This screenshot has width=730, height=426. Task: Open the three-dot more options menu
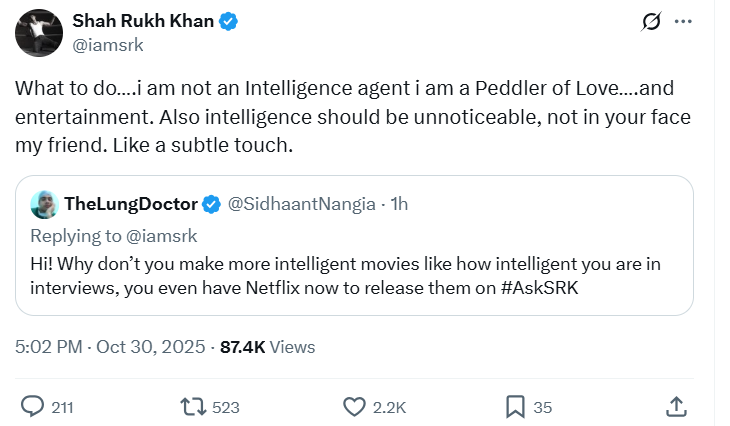click(683, 21)
